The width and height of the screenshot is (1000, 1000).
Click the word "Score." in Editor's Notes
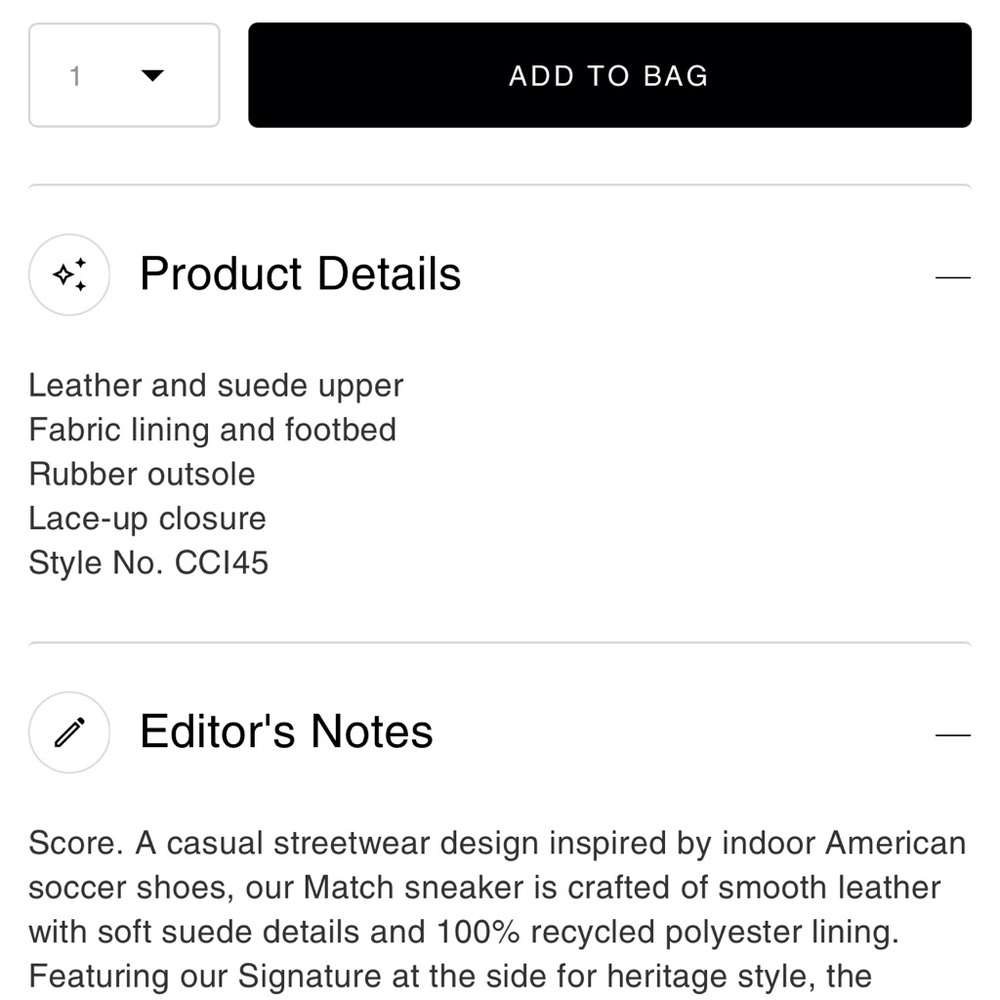click(x=76, y=844)
